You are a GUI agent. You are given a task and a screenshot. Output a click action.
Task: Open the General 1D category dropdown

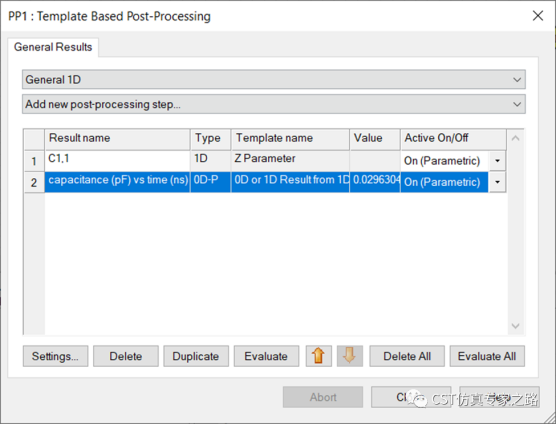pyautogui.click(x=274, y=80)
